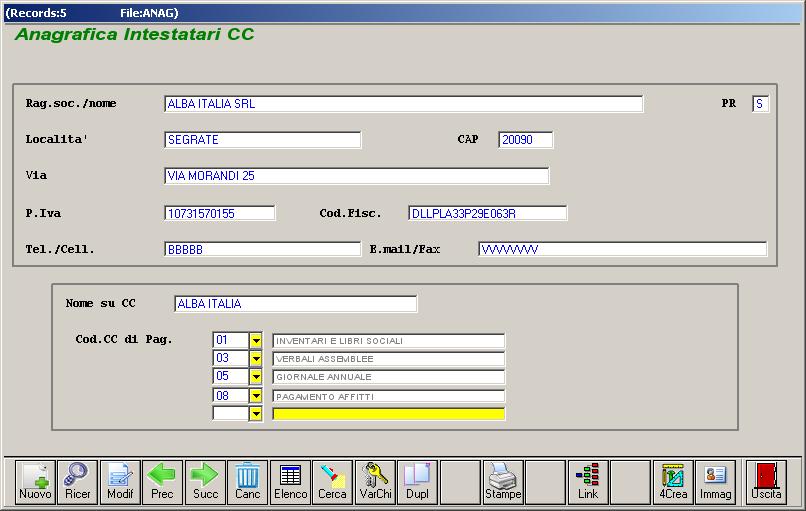
Task: Click the VarChi keys icon
Action: tap(375, 482)
